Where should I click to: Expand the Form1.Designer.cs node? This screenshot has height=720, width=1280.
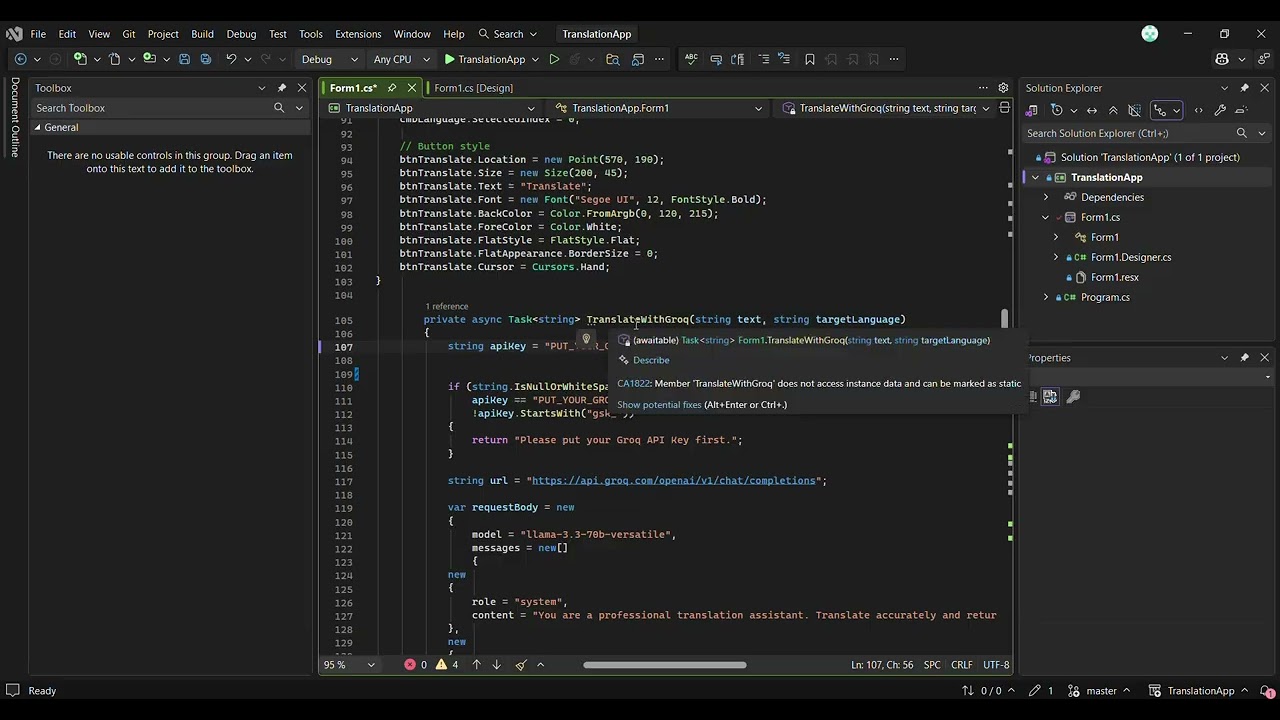point(1056,257)
